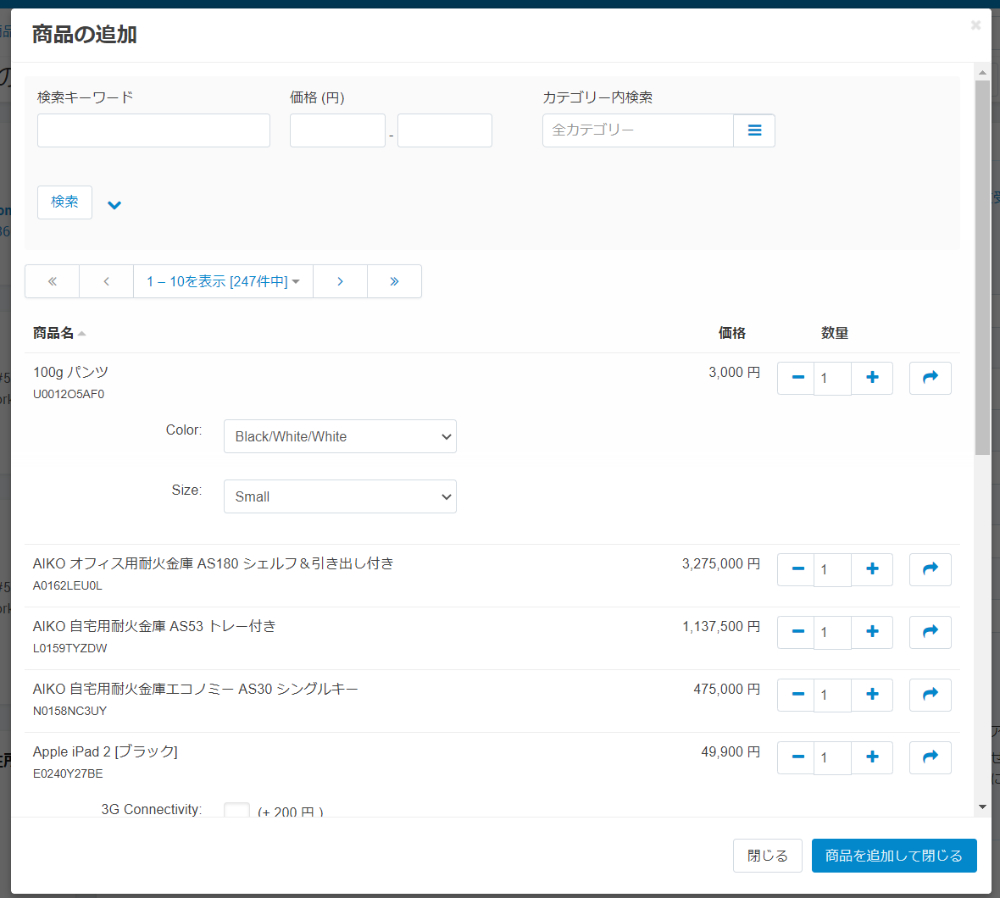Increase quantity for 100g パンツ
This screenshot has height=898, width=1000.
click(872, 378)
